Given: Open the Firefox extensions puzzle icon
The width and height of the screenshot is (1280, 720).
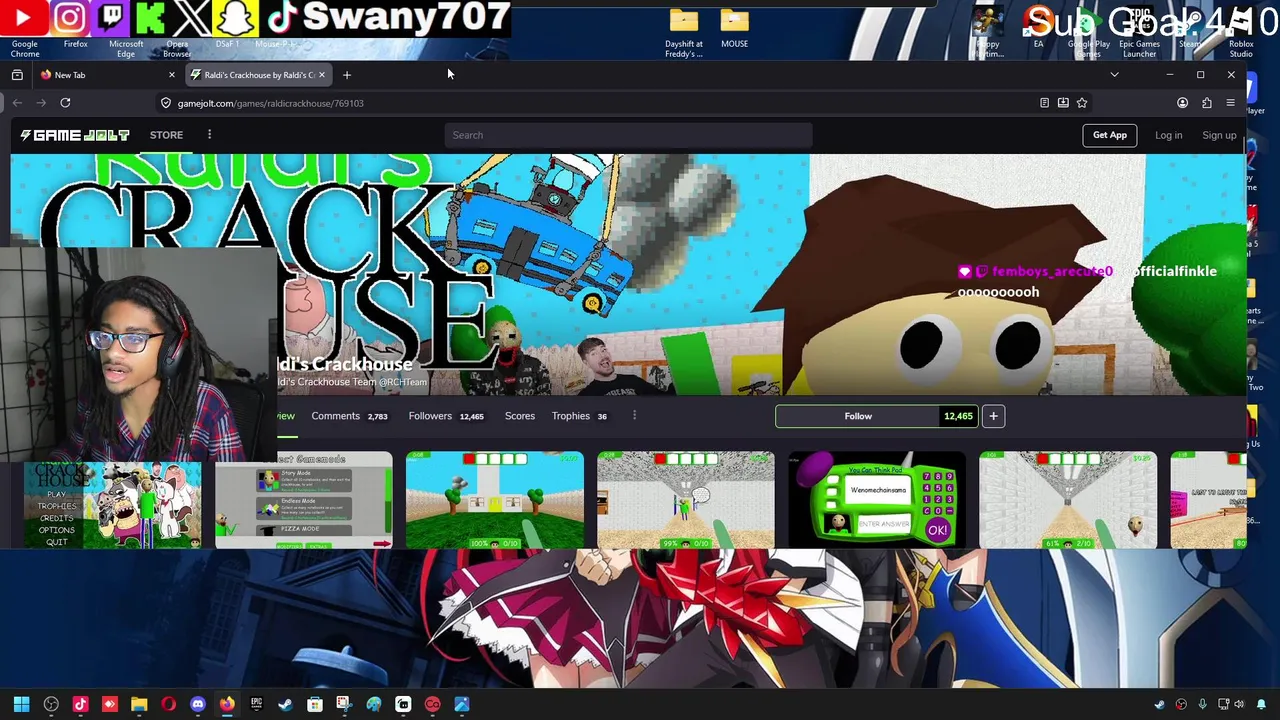Looking at the screenshot, I should click(x=1207, y=103).
